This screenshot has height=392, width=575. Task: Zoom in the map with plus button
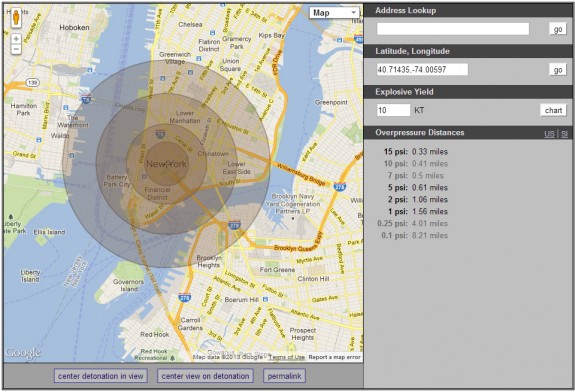(16, 39)
